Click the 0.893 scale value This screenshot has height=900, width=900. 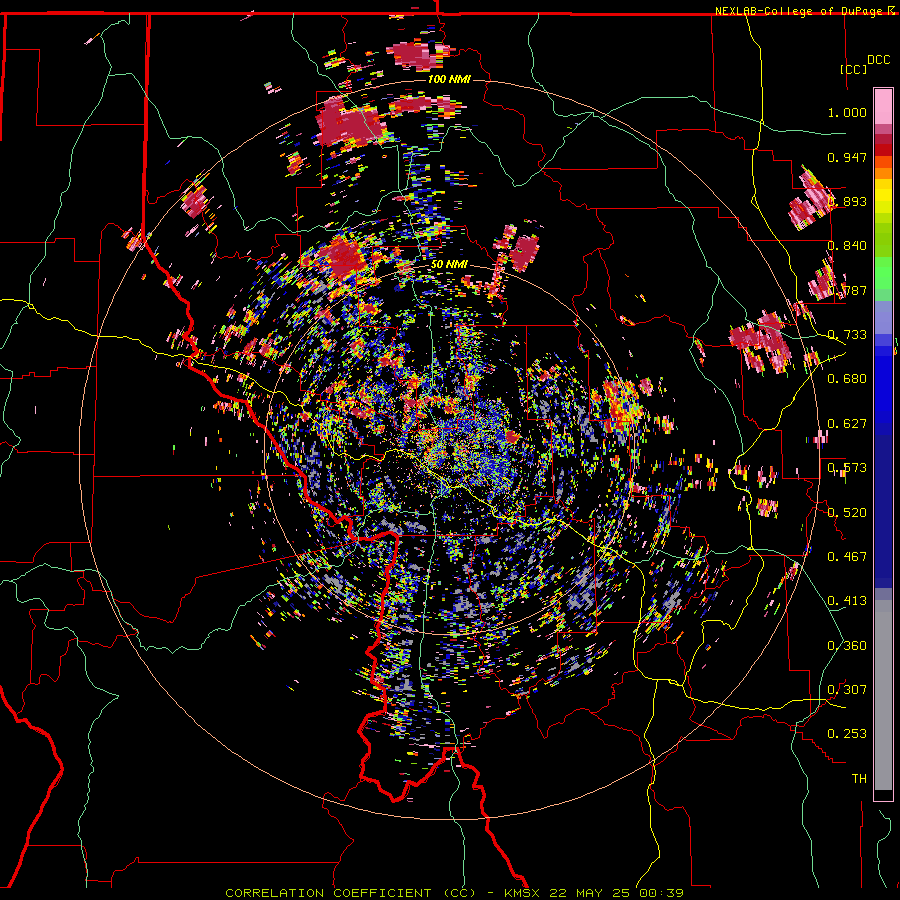(x=847, y=201)
